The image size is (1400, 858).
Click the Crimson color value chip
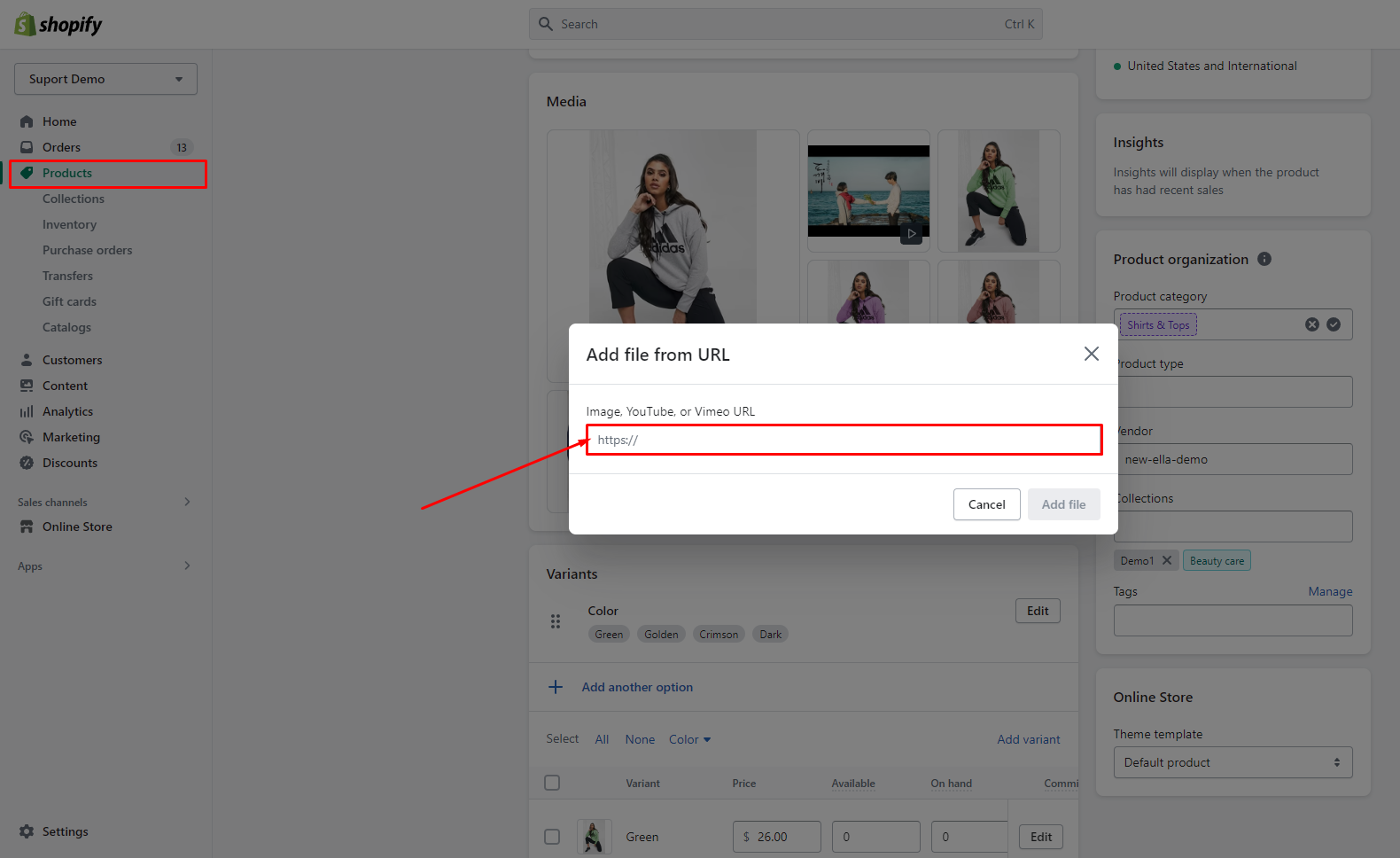[719, 634]
